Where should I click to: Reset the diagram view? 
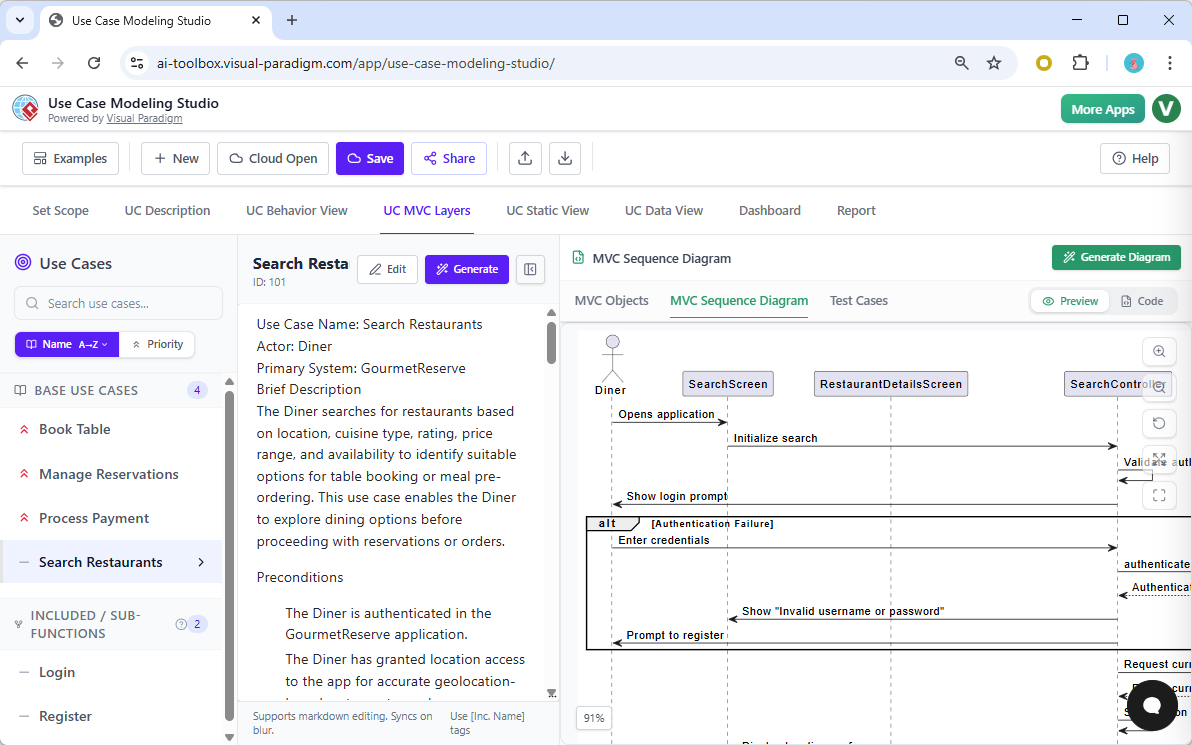pos(1159,423)
